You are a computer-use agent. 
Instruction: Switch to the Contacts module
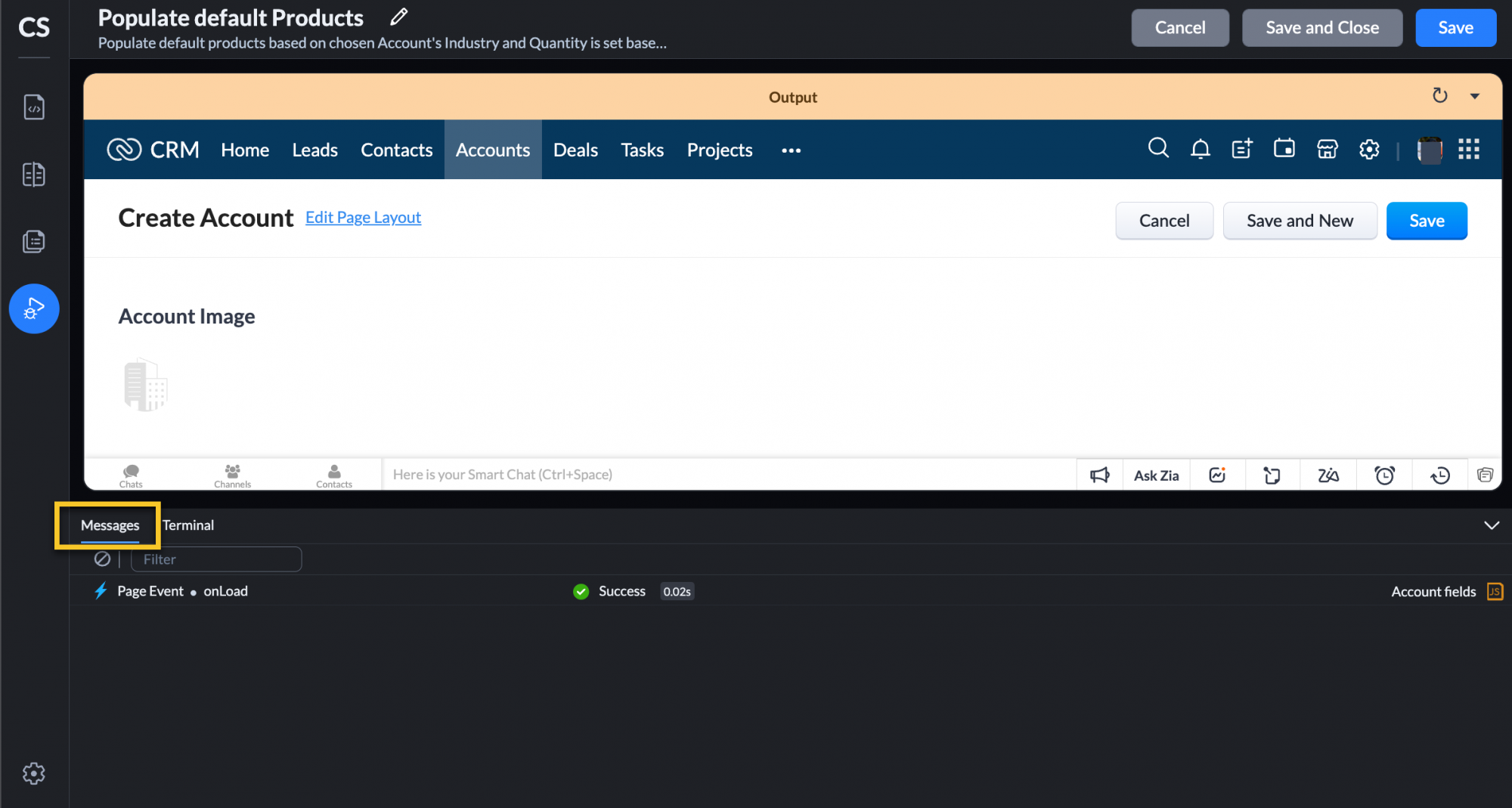(396, 150)
